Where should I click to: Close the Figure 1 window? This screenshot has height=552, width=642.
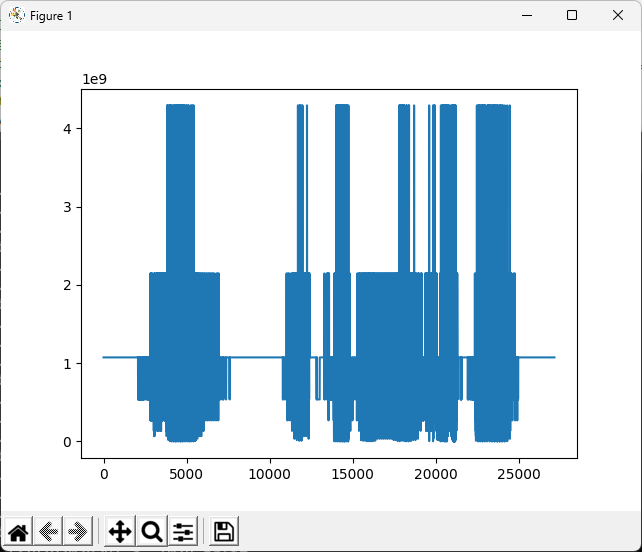[x=618, y=15]
